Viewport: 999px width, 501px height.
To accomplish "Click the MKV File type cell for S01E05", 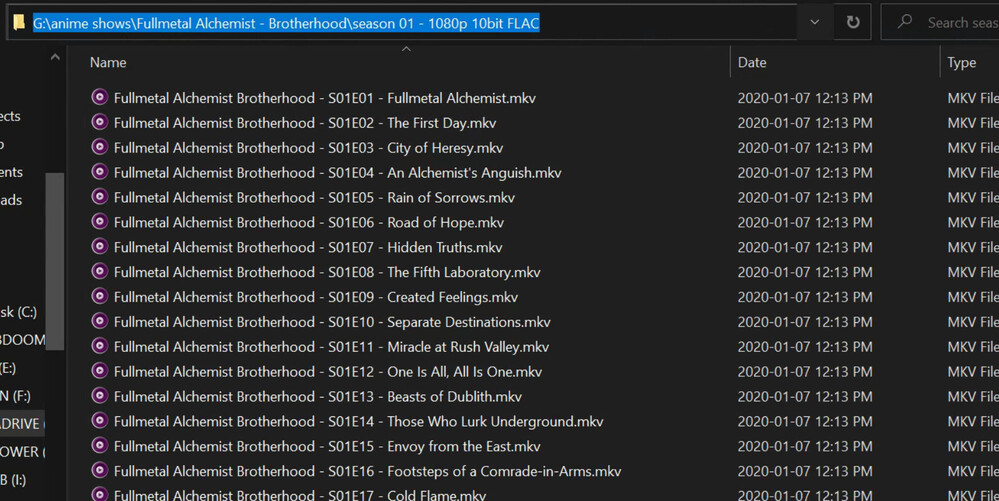I will click(x=973, y=198).
